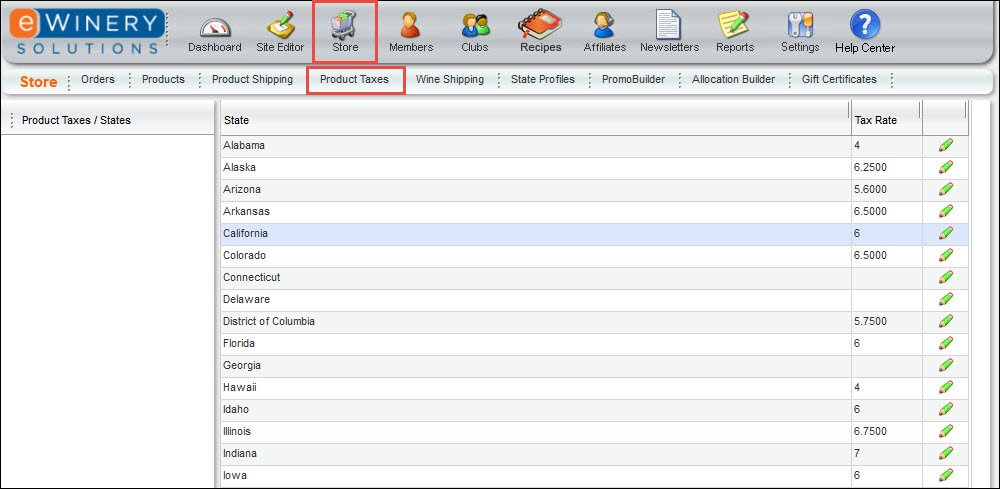Screen dimensions: 1000x489
Task: Open the Members icon
Action: click(x=410, y=27)
